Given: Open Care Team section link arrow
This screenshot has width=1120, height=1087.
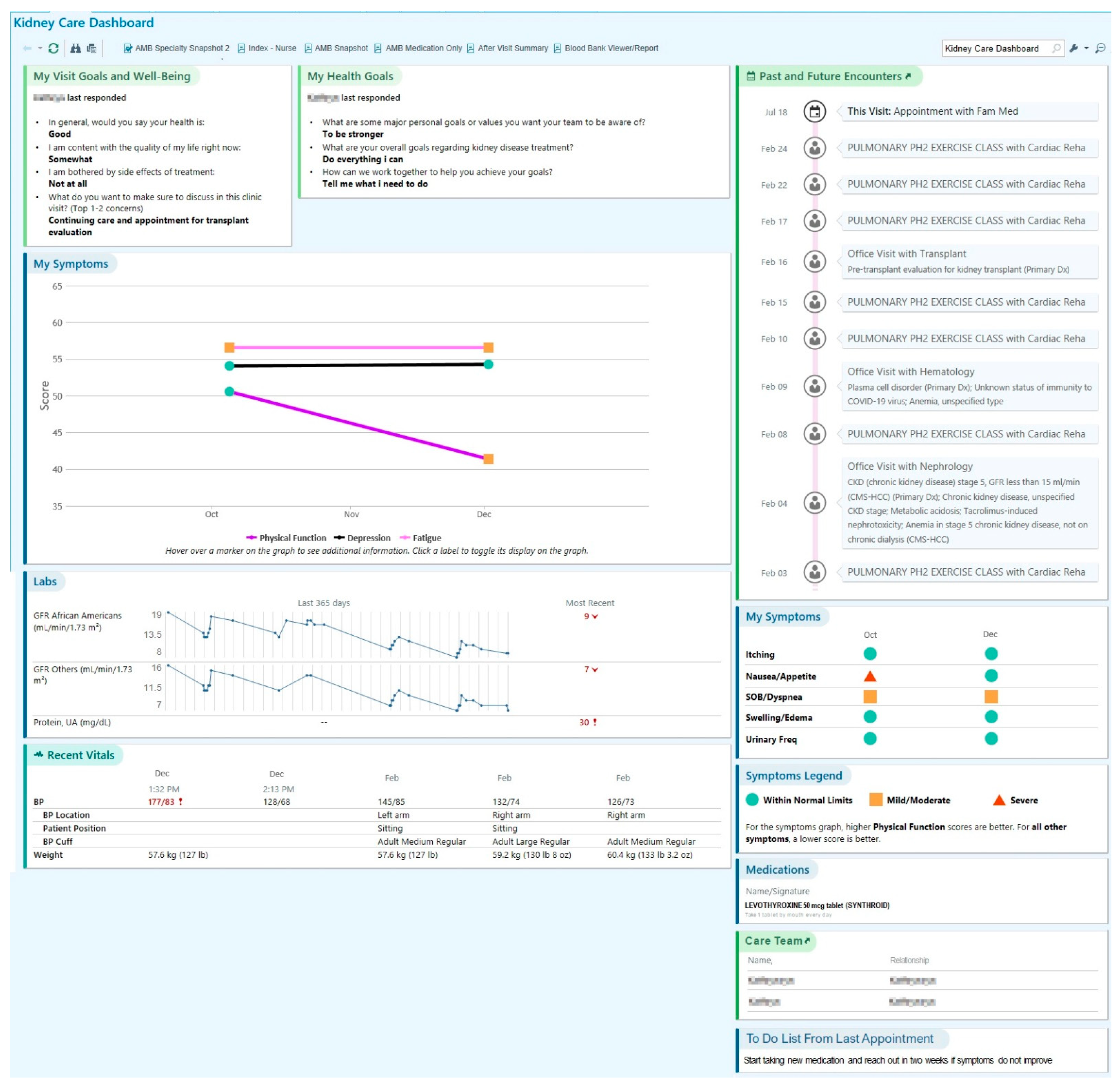Looking at the screenshot, I should click(807, 941).
